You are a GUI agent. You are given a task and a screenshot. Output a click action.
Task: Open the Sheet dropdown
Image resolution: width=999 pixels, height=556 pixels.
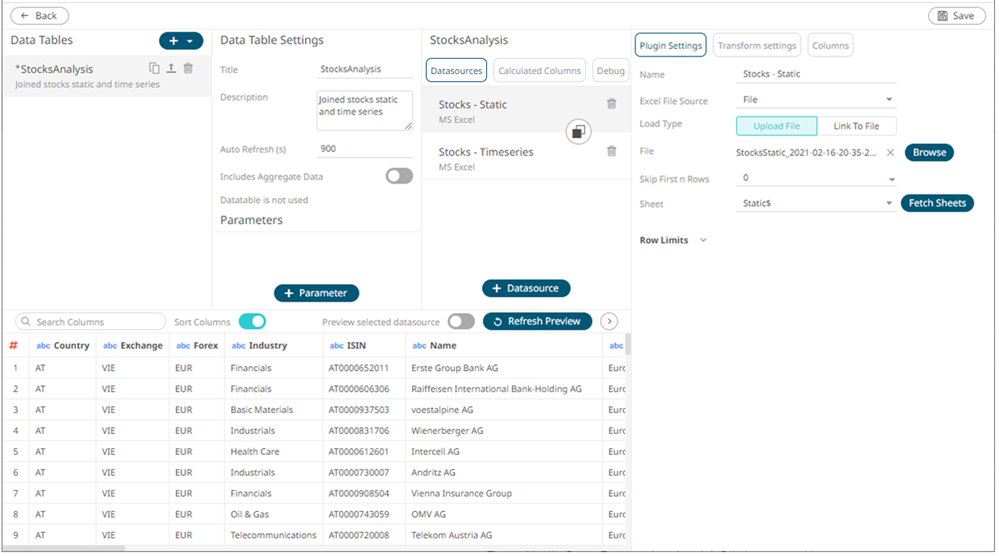click(x=889, y=204)
